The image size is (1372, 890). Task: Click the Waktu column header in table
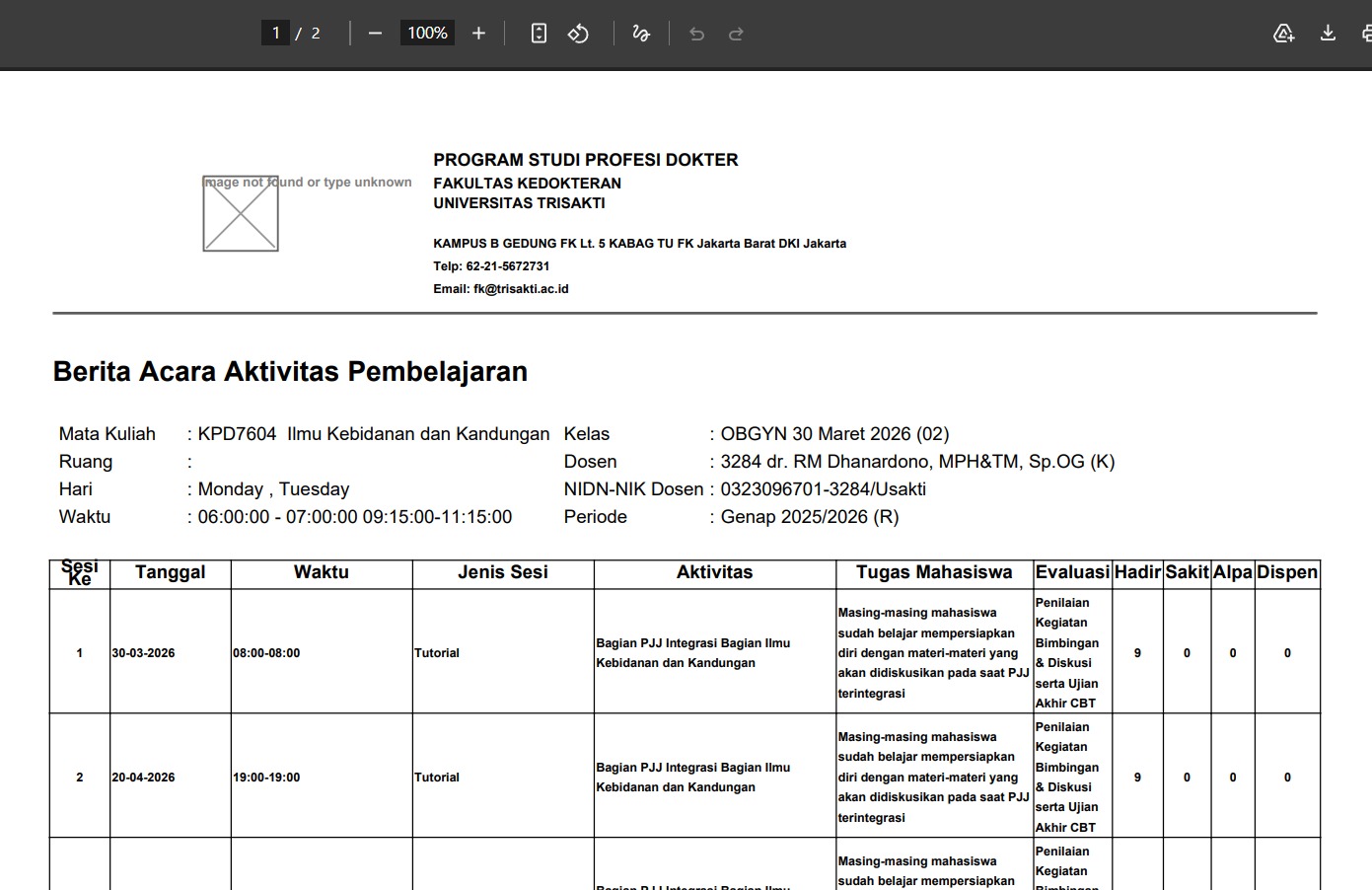coord(322,572)
